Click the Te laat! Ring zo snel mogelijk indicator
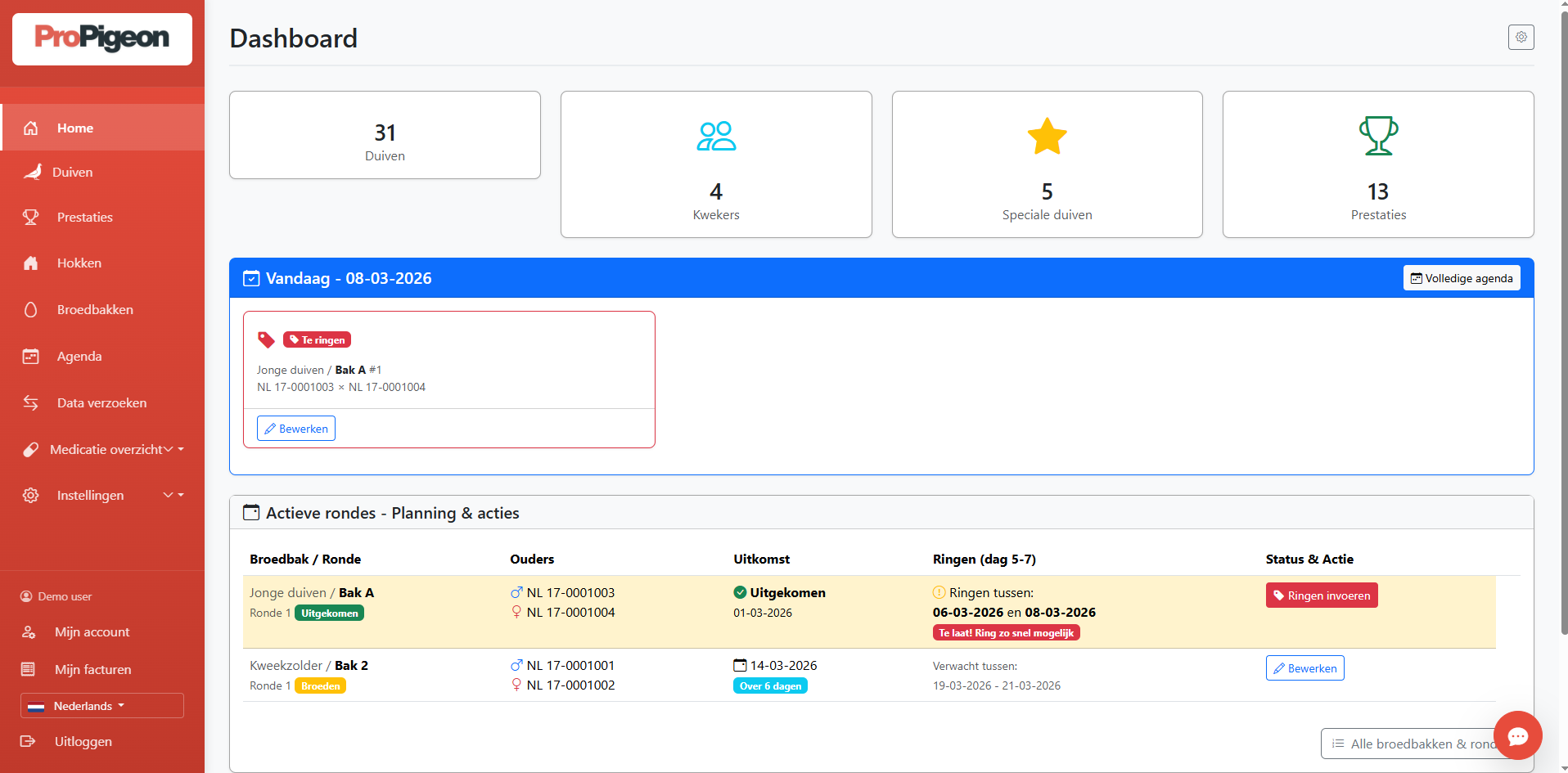Screen dimensions: 1568x773 [x=1005, y=631]
